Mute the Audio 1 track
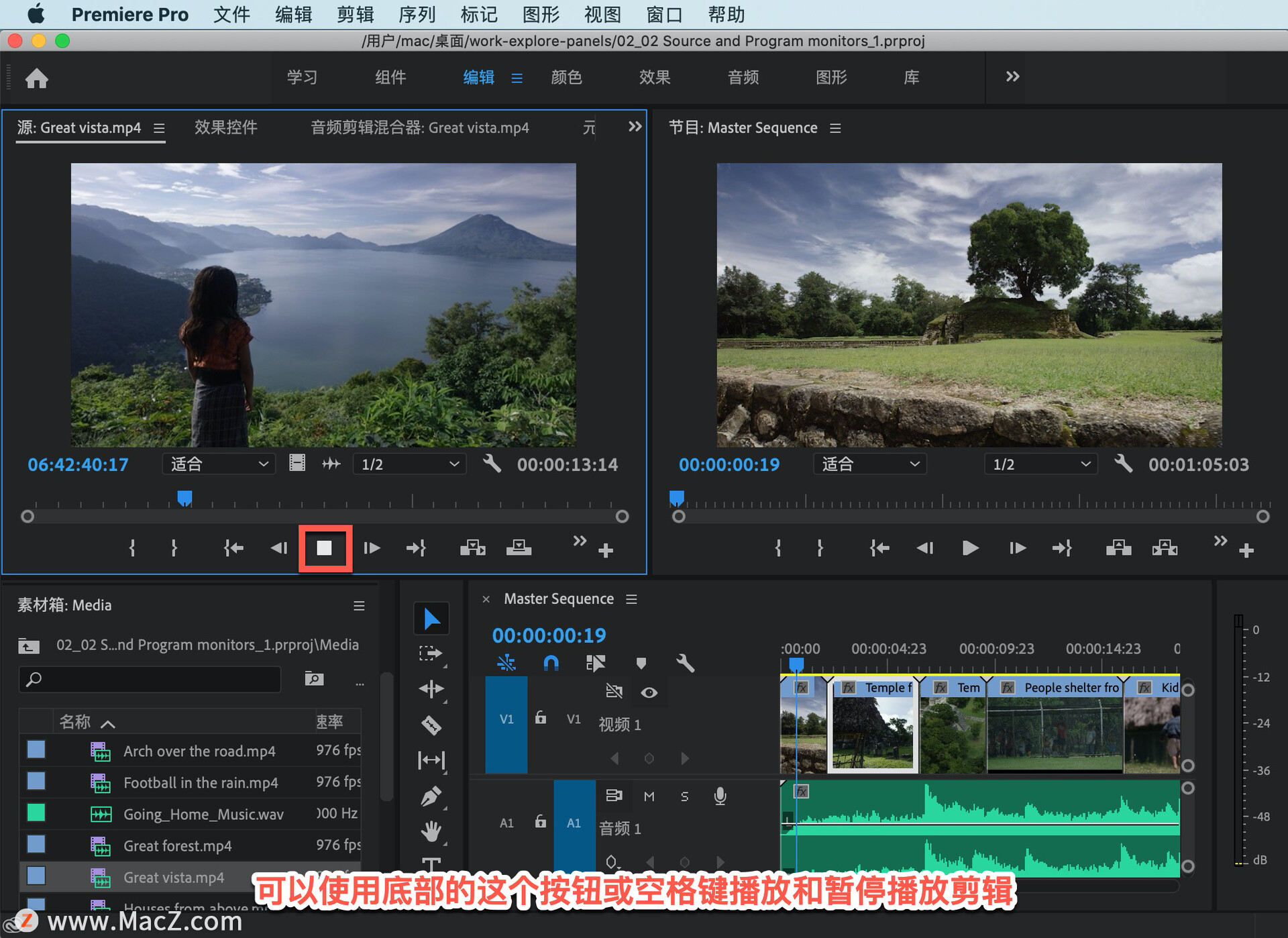 649,796
